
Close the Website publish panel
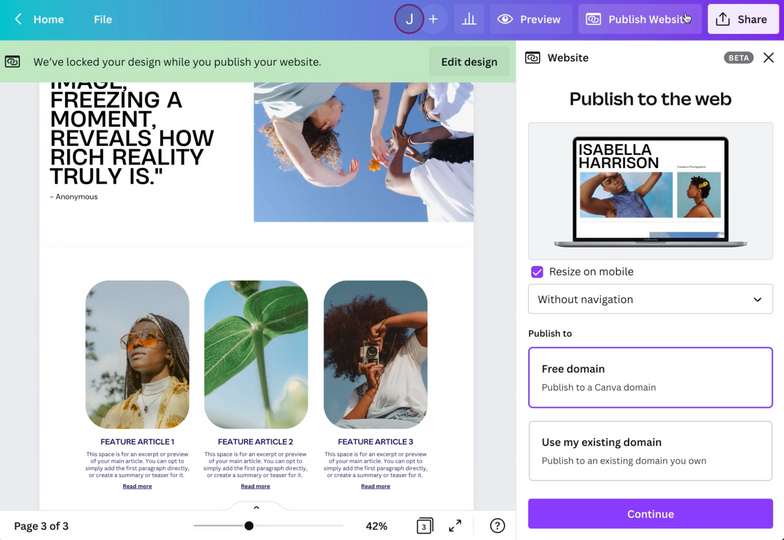point(768,58)
